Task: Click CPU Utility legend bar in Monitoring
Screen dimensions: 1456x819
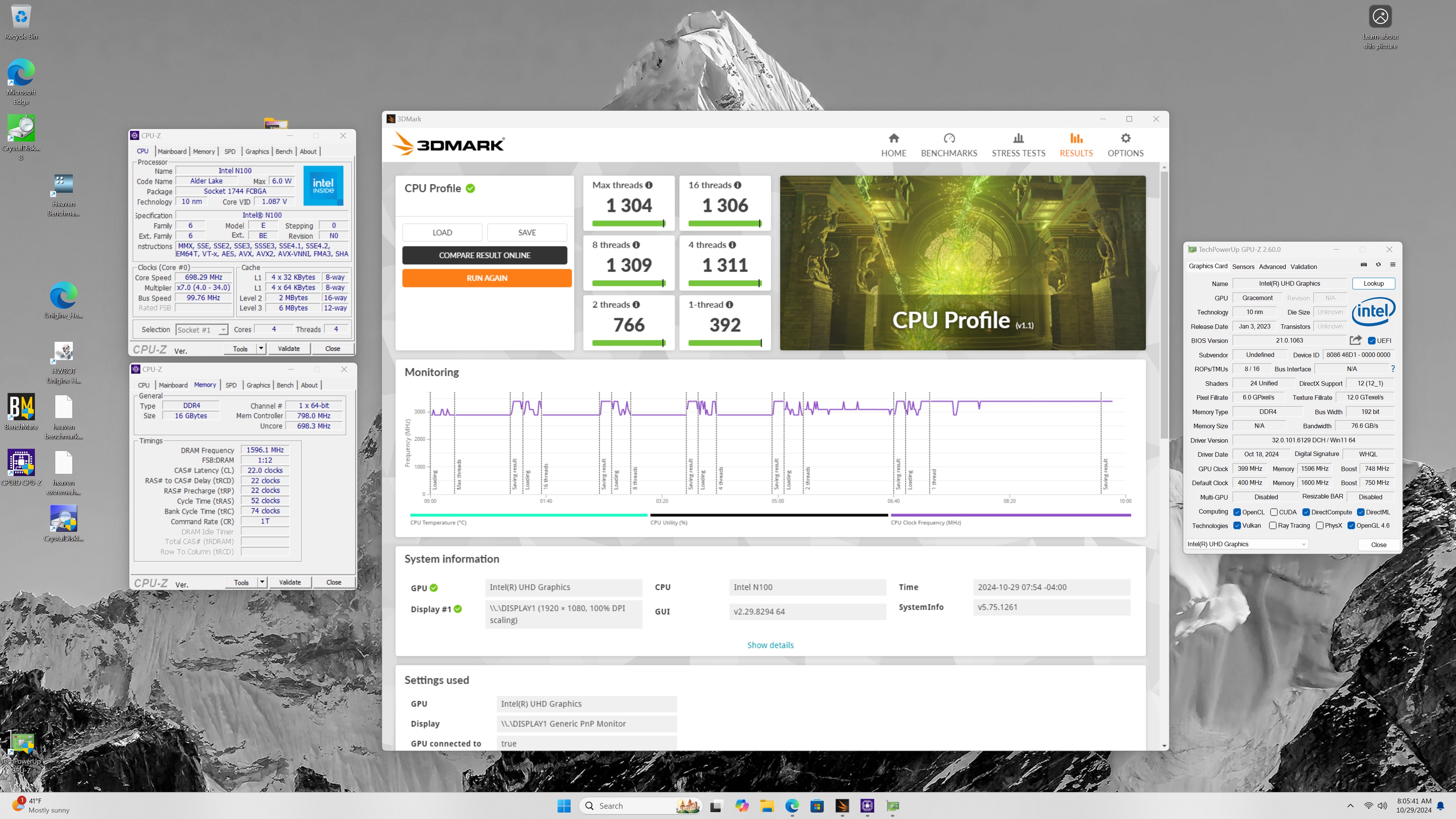Action: click(769, 515)
